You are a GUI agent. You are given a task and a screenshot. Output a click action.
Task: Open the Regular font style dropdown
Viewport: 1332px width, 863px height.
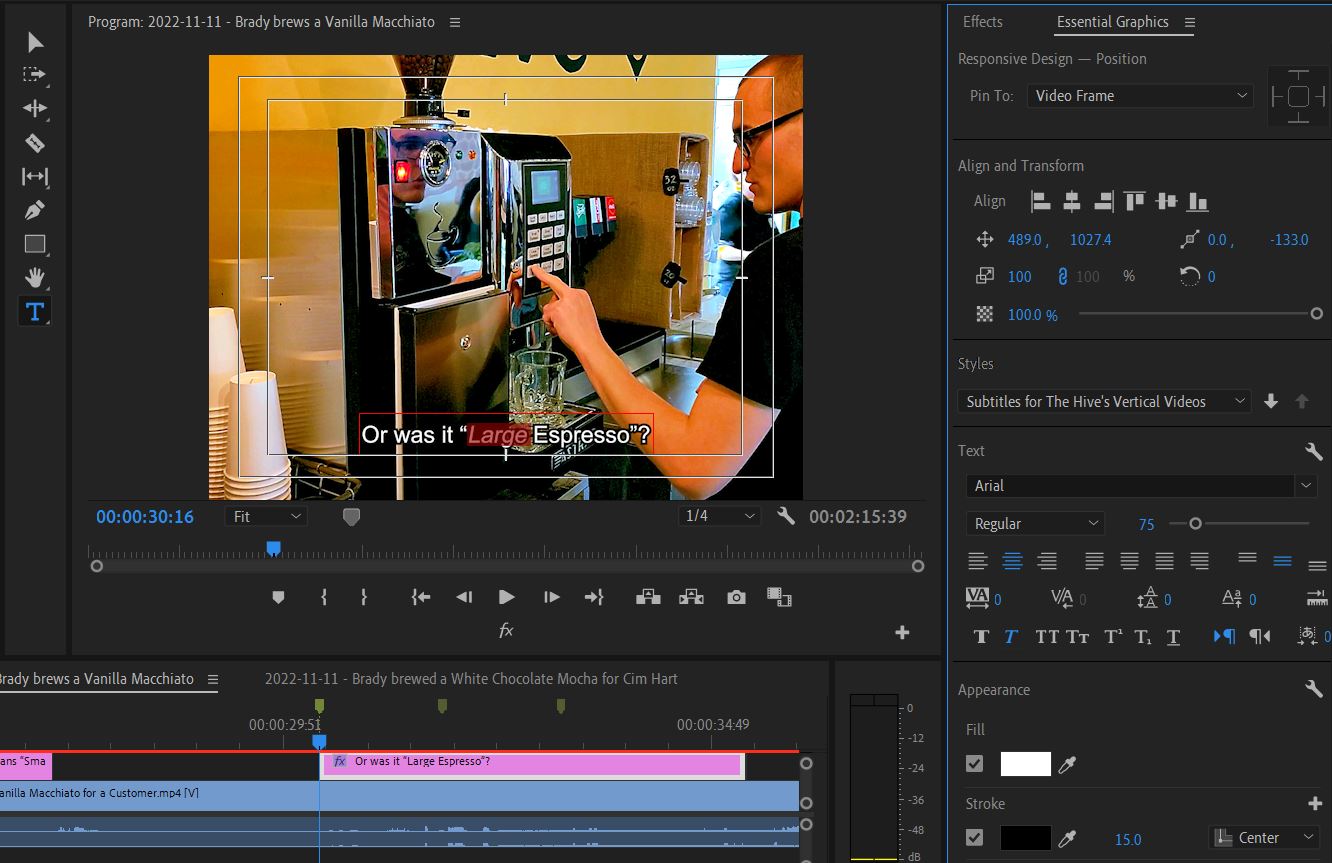tap(1035, 523)
